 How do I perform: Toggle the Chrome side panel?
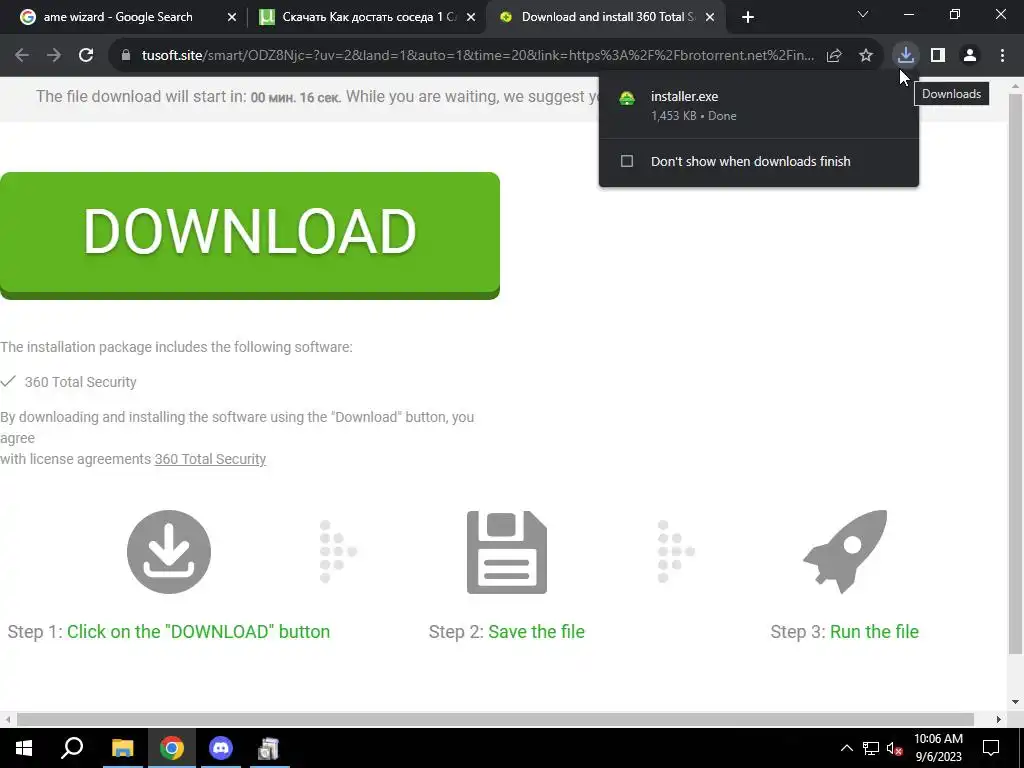click(x=938, y=56)
